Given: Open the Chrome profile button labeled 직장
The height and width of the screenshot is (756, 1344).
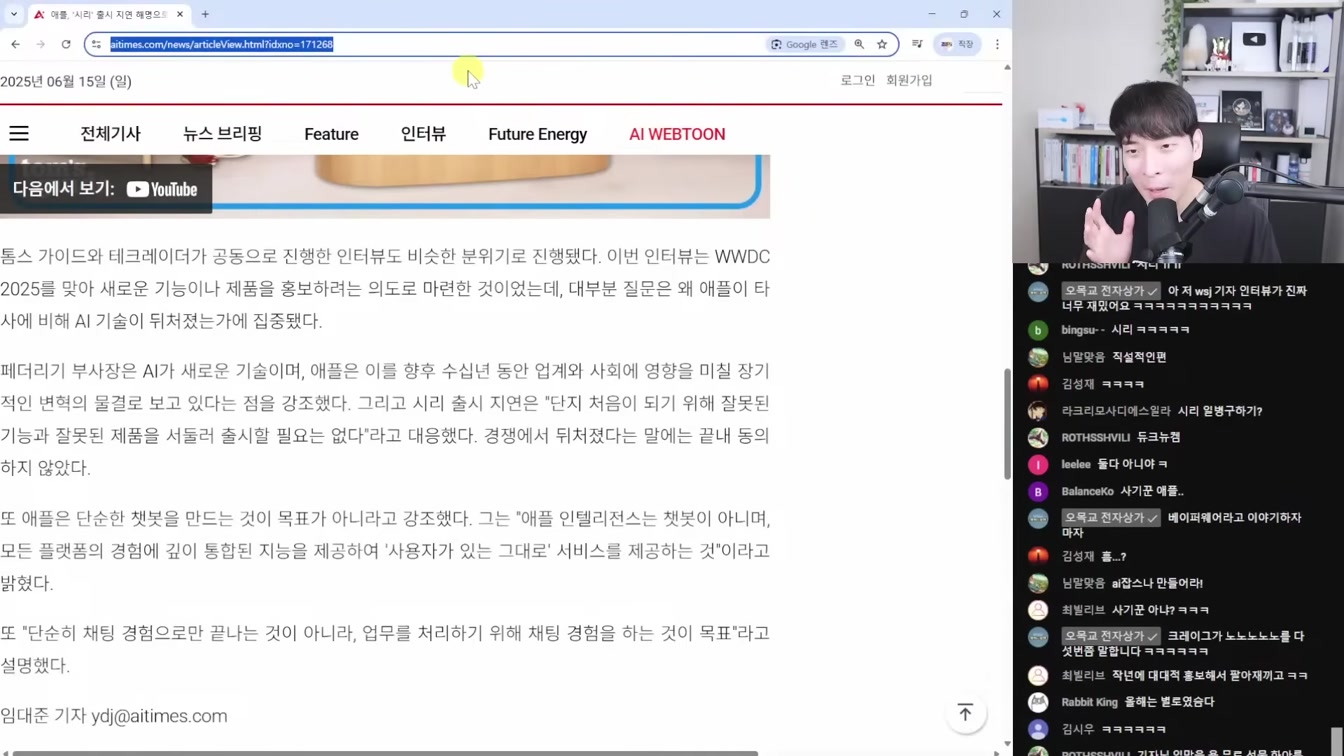Looking at the screenshot, I should pyautogui.click(x=957, y=44).
